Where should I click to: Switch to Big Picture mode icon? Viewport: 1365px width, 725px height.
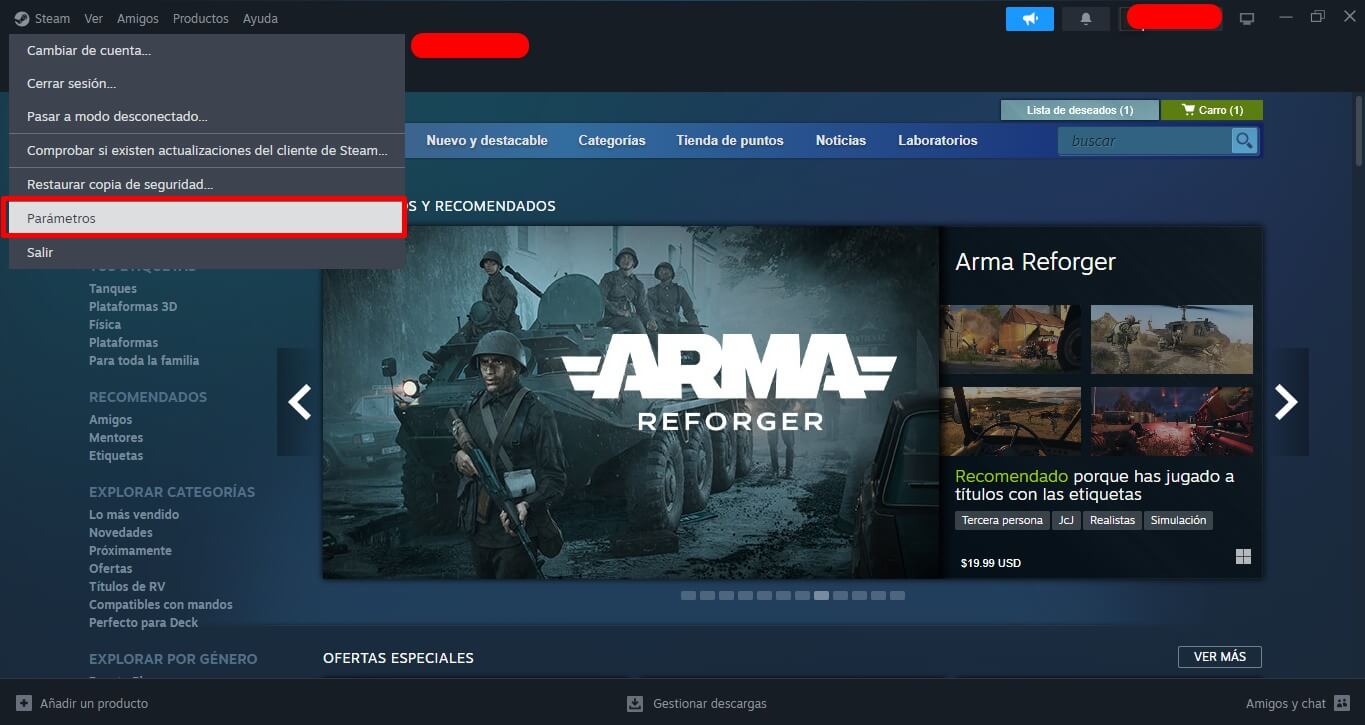pyautogui.click(x=1247, y=18)
